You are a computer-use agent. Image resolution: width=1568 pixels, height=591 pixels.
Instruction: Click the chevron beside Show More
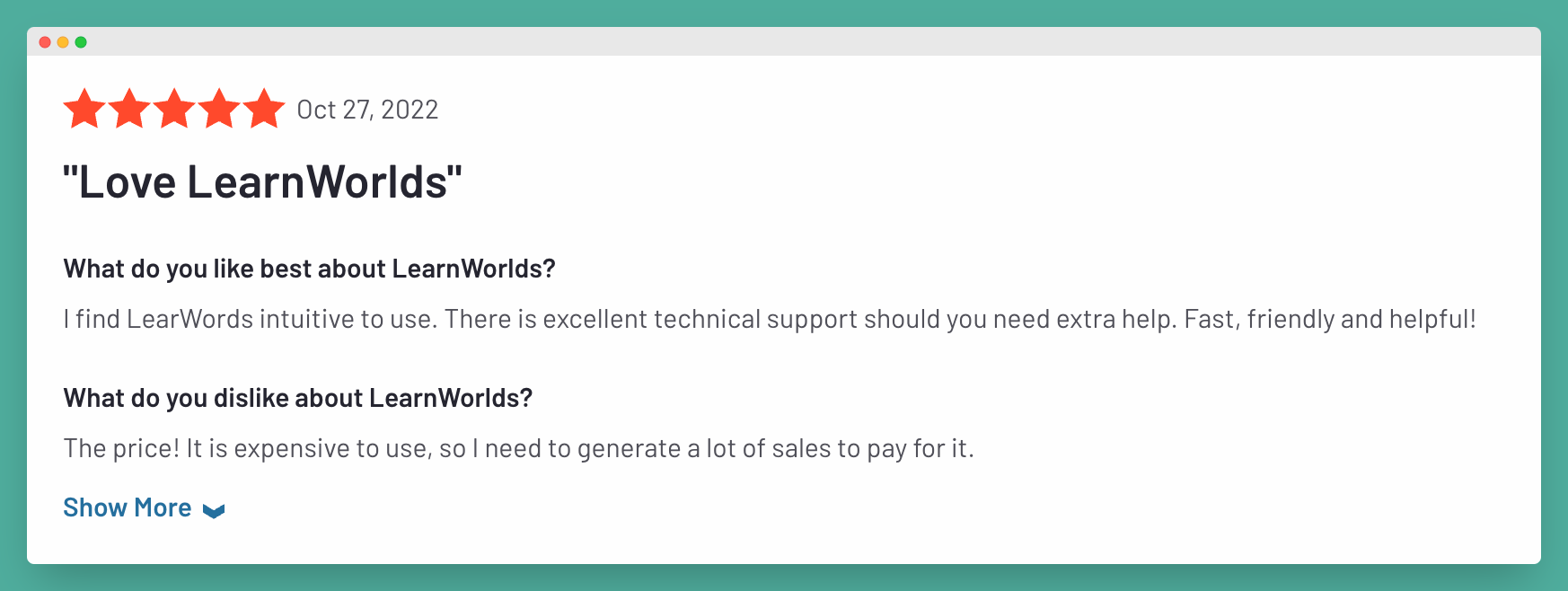click(214, 511)
